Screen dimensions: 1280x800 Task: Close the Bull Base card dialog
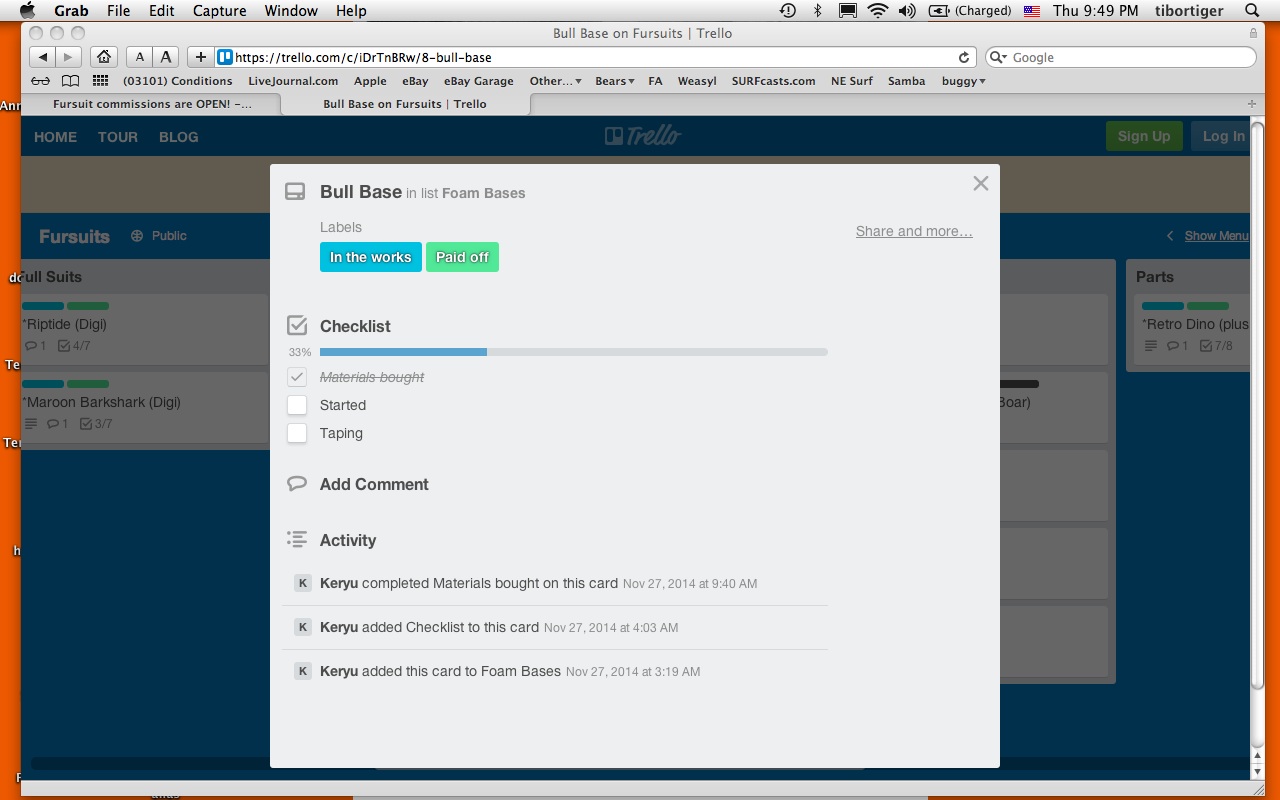point(980,183)
